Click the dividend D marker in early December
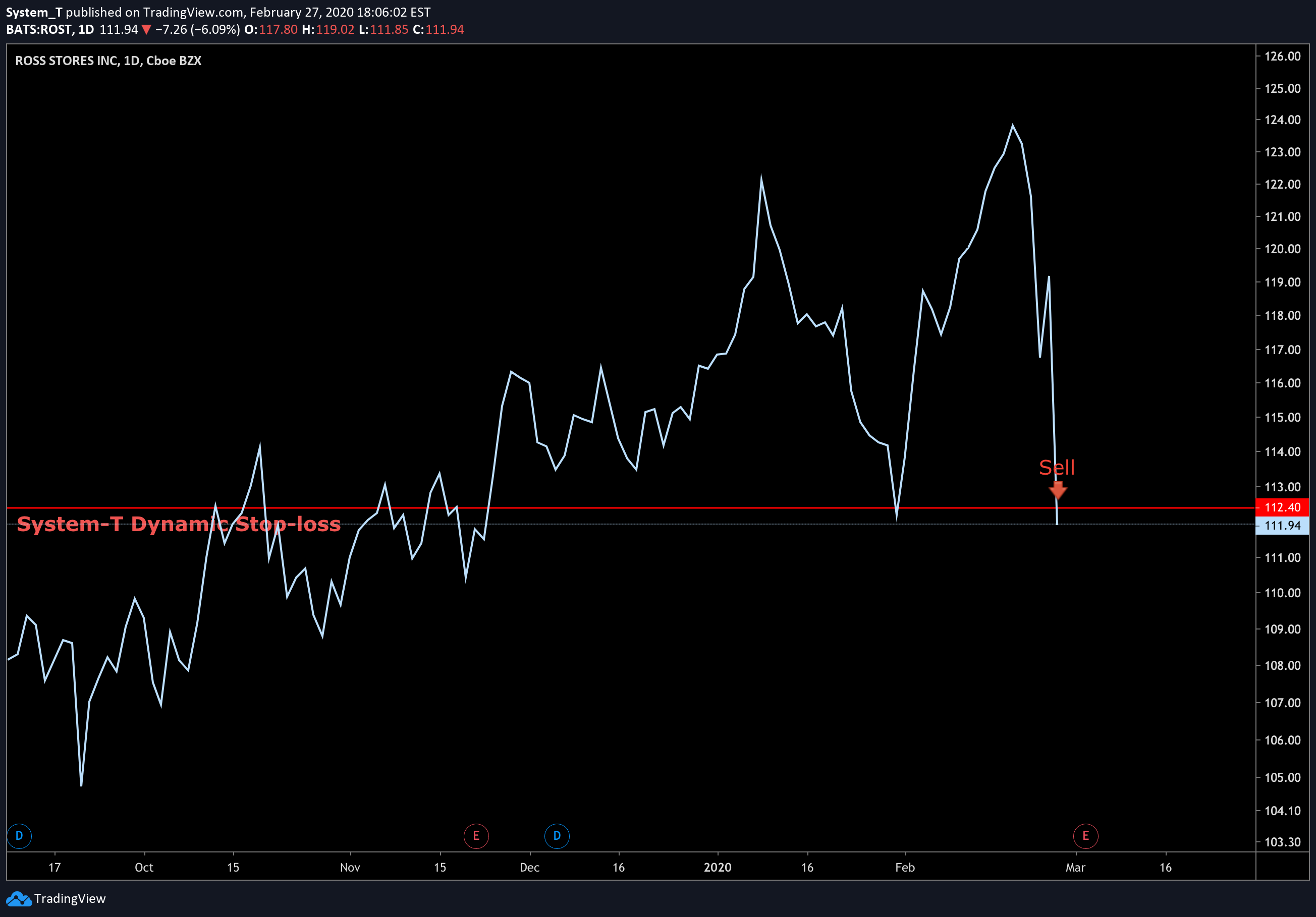 click(557, 836)
